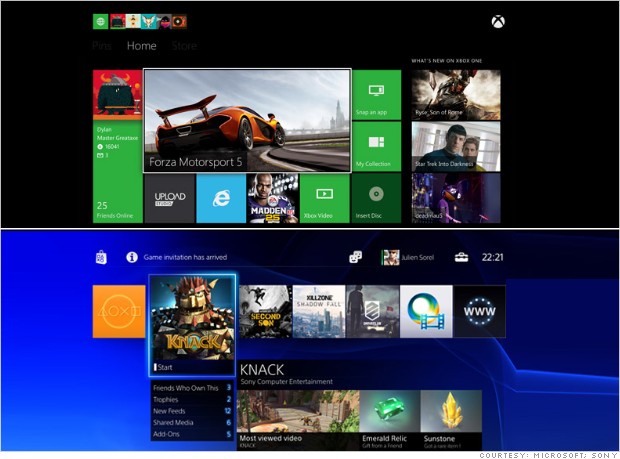Select 'Sony Computer Entertainment' text
The image size is (620, 459).
point(287,382)
